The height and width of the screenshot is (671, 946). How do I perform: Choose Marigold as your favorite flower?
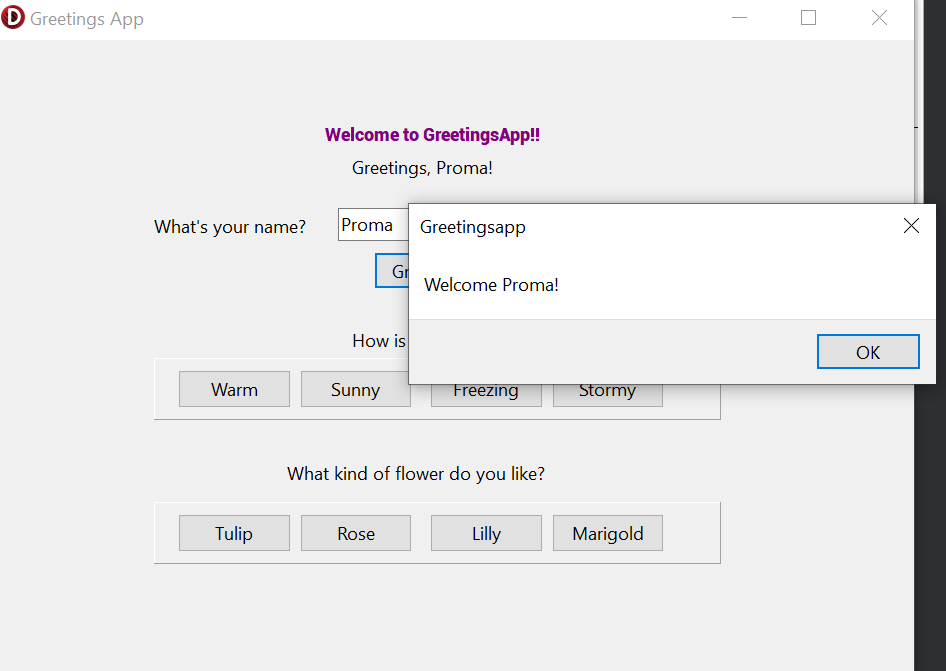pos(607,533)
